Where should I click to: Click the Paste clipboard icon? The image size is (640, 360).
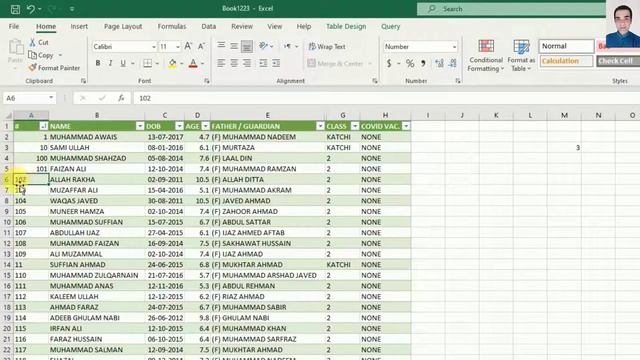pyautogui.click(x=16, y=47)
